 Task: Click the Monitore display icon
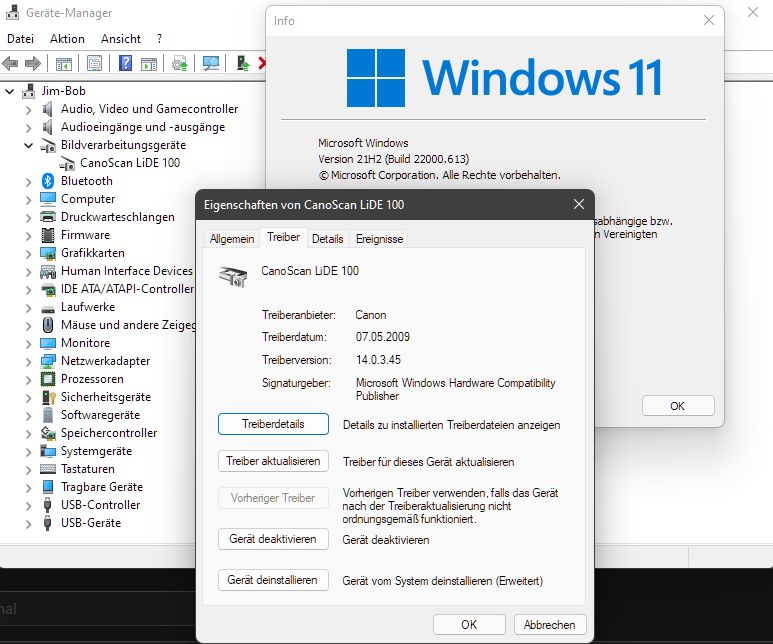click(x=48, y=343)
